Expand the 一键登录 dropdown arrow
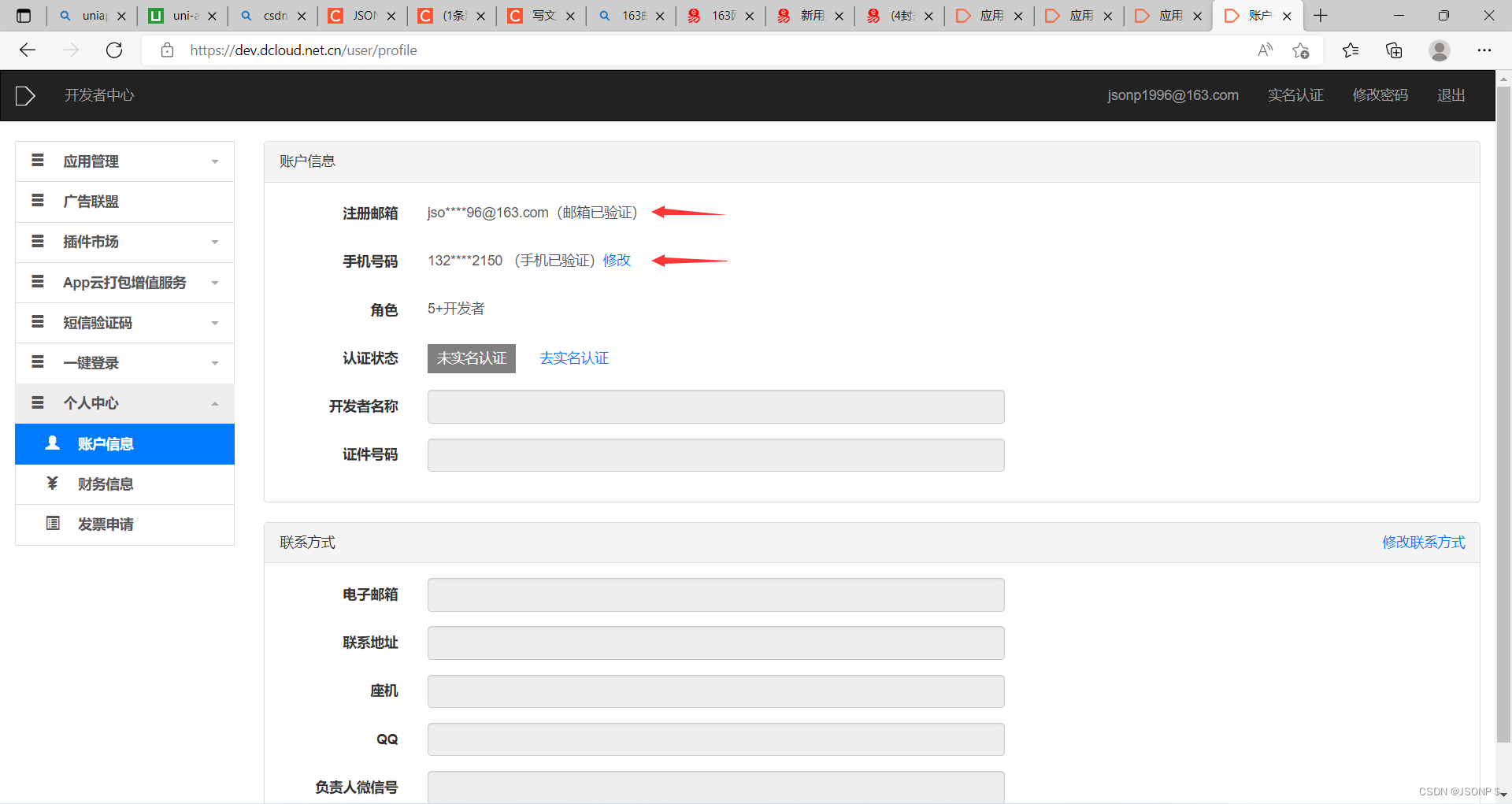 tap(215, 363)
